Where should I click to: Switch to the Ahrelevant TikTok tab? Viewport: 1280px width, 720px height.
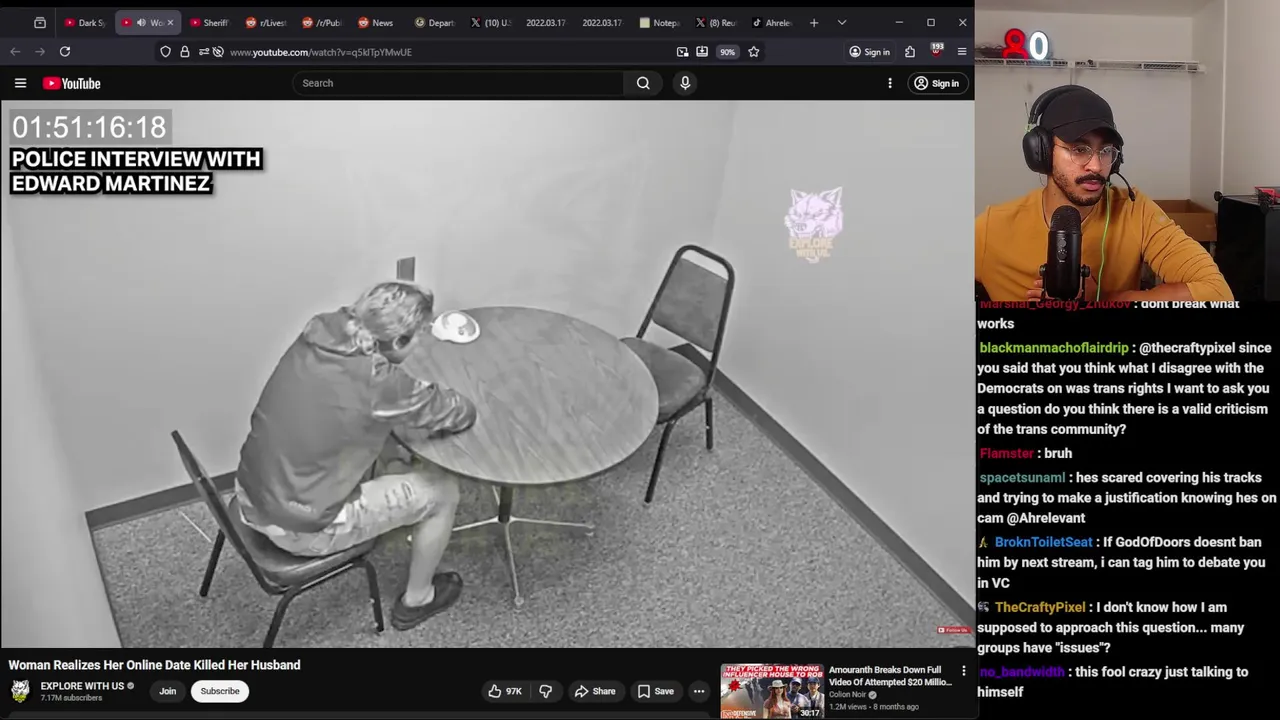pos(770,22)
